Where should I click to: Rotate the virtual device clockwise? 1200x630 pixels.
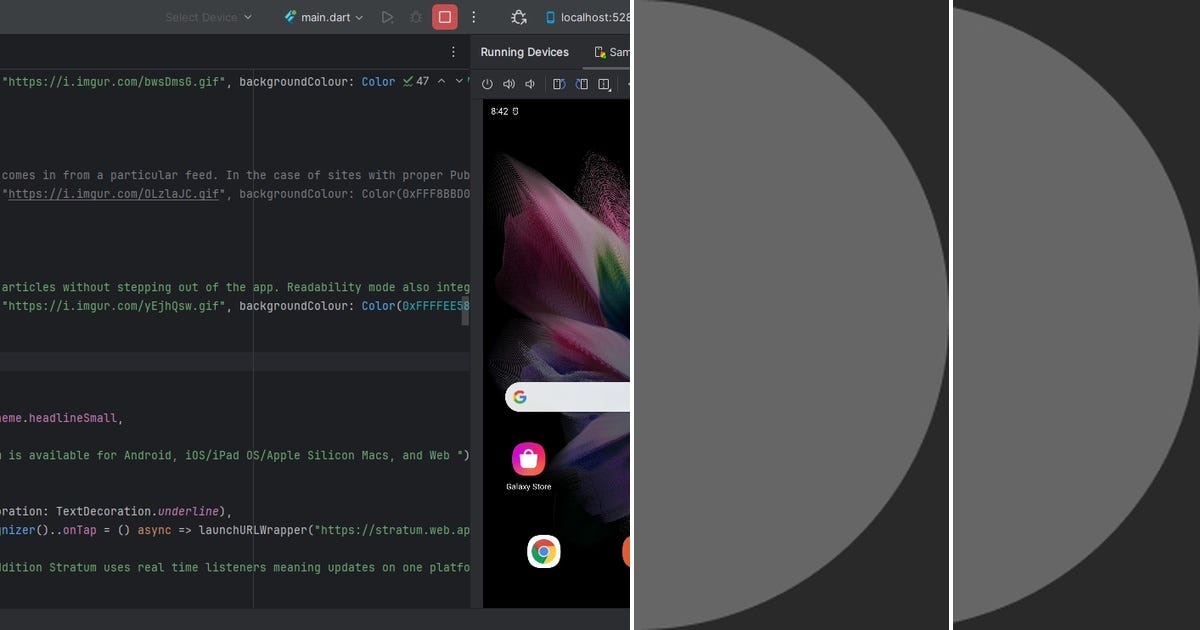[581, 84]
